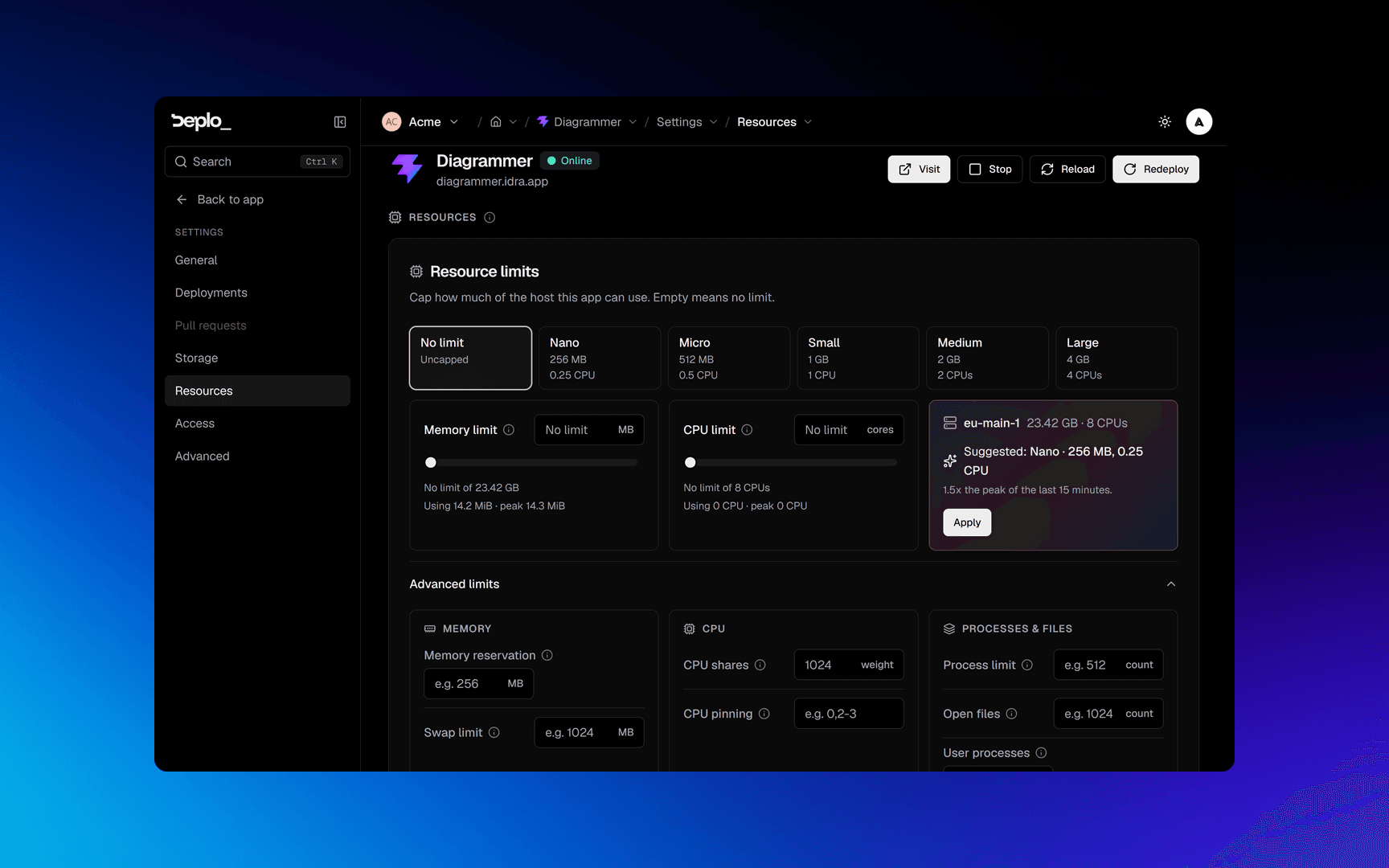The image size is (1389, 868).
Task: Open dropdown next to home icon
Action: [513, 122]
